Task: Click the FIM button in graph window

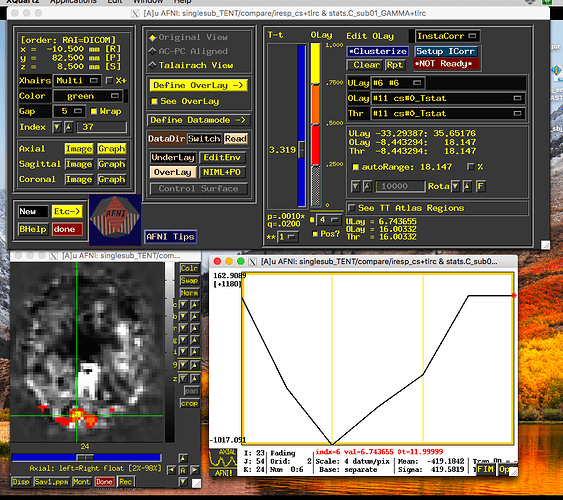Action: point(485,469)
